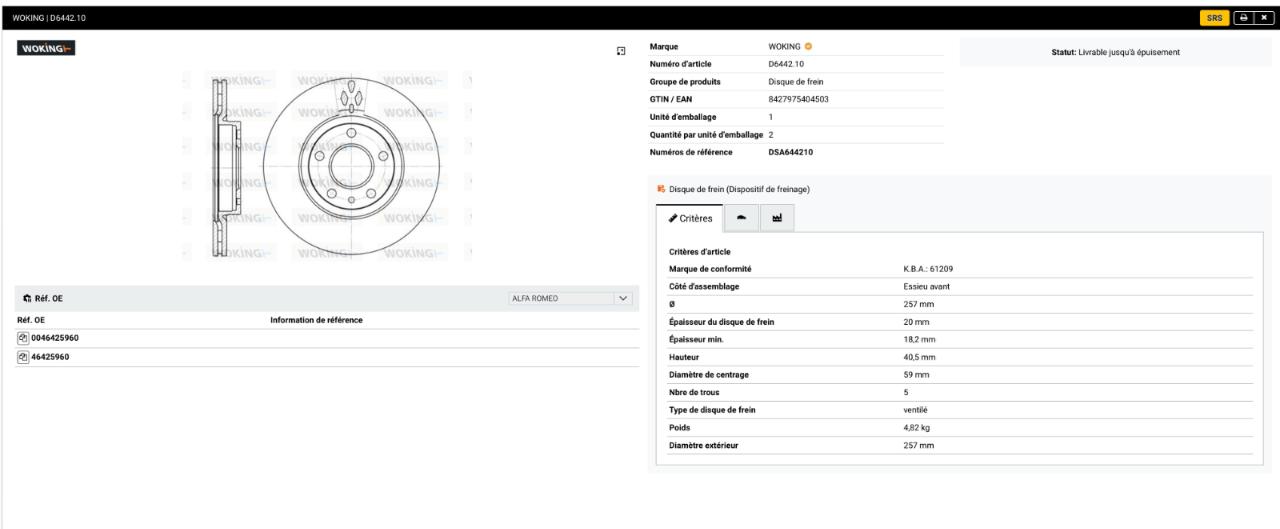Image resolution: width=1280 pixels, height=529 pixels.
Task: Click GTIN value 8427975404503
Action: (798, 99)
